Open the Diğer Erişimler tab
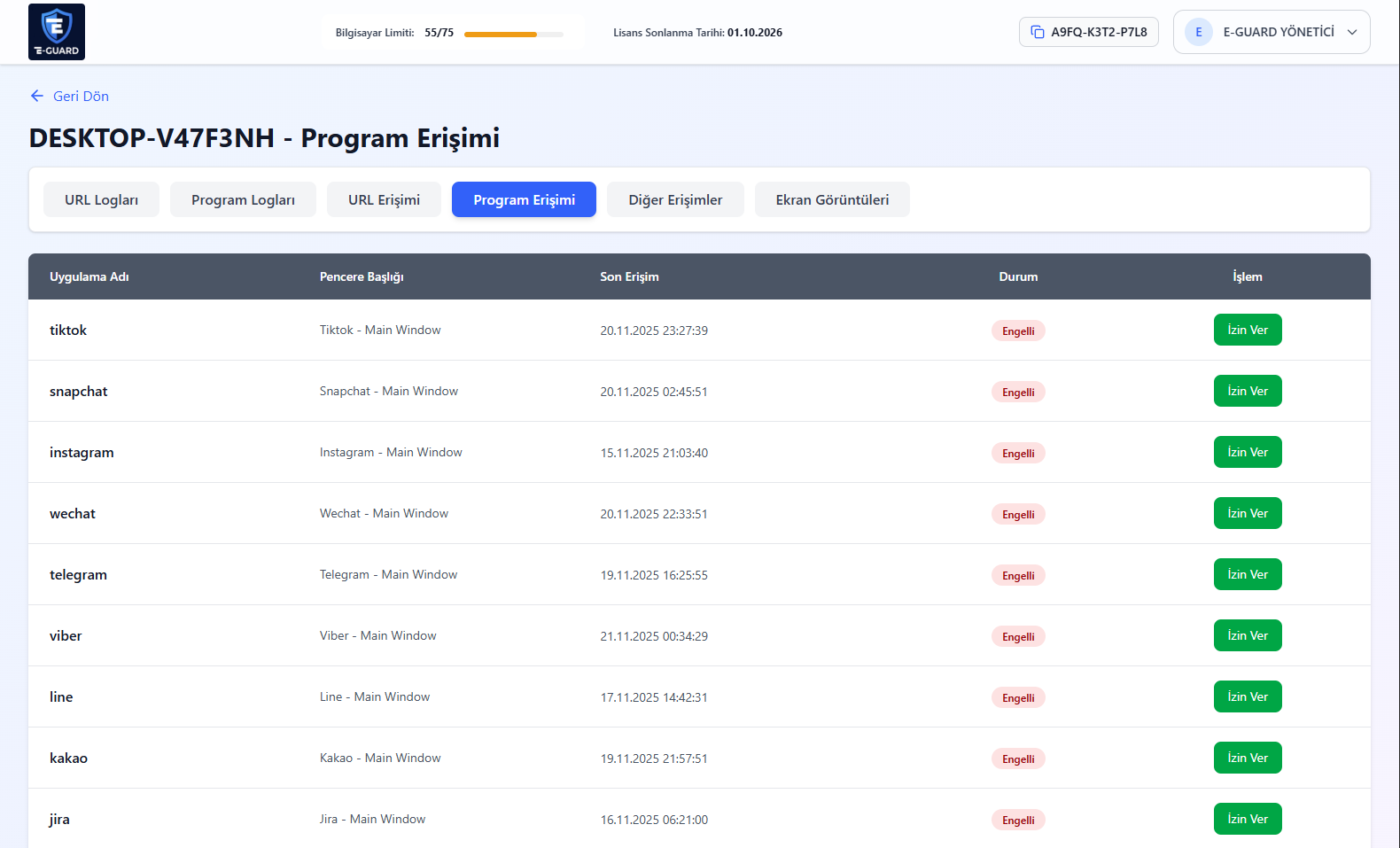 [675, 199]
